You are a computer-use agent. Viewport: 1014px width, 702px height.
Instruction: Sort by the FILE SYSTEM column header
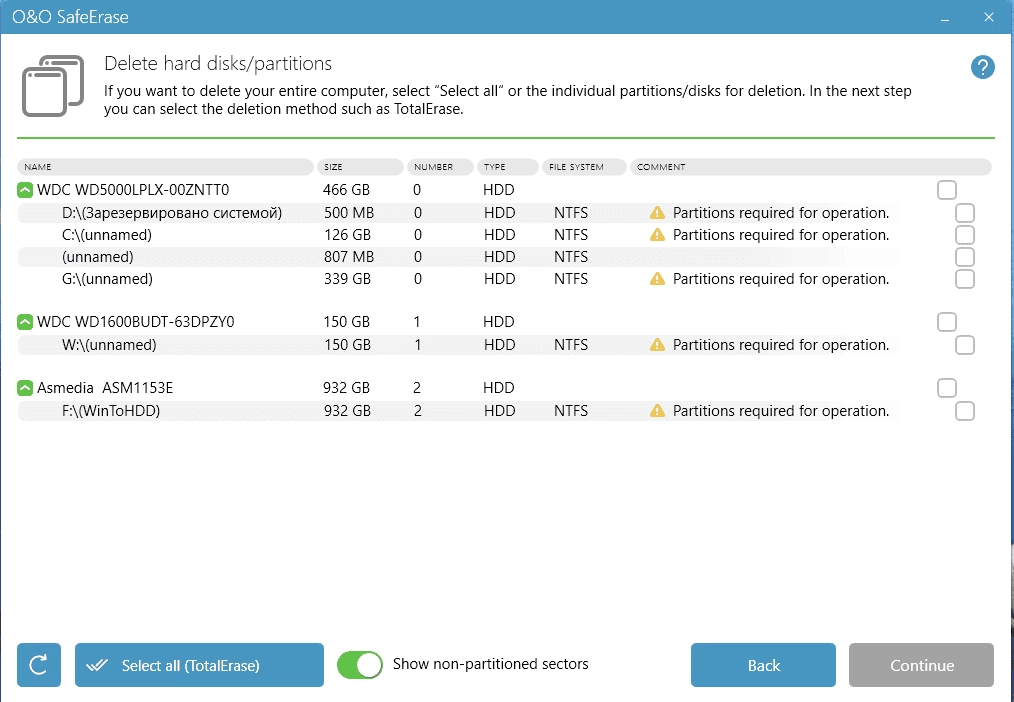point(584,167)
